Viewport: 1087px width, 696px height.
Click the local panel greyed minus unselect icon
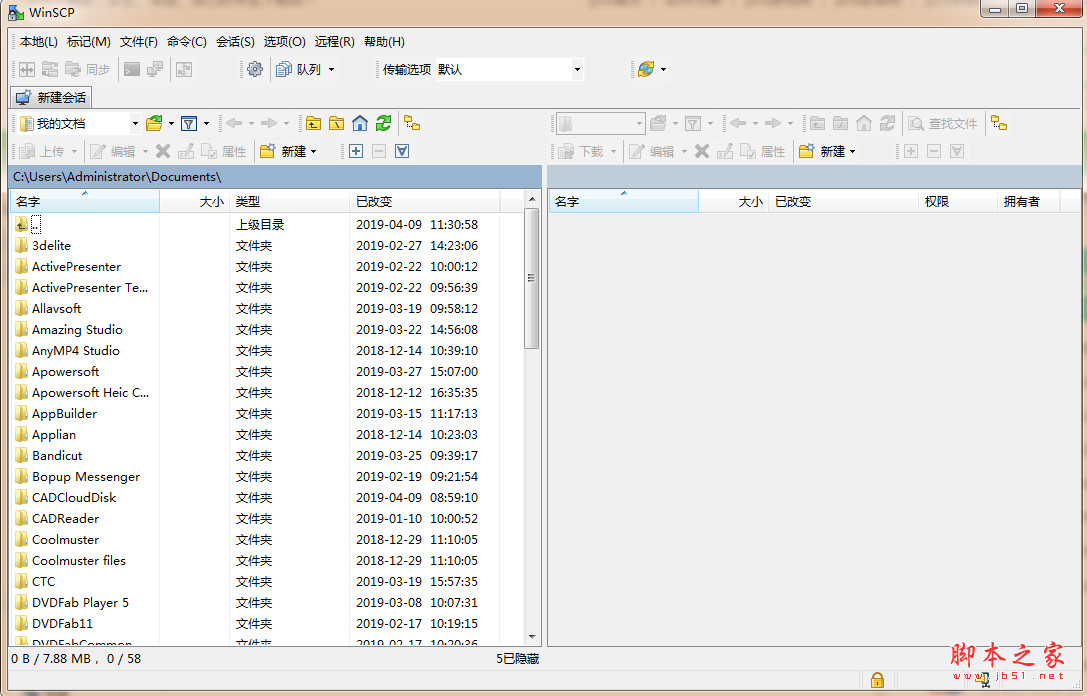click(x=379, y=151)
